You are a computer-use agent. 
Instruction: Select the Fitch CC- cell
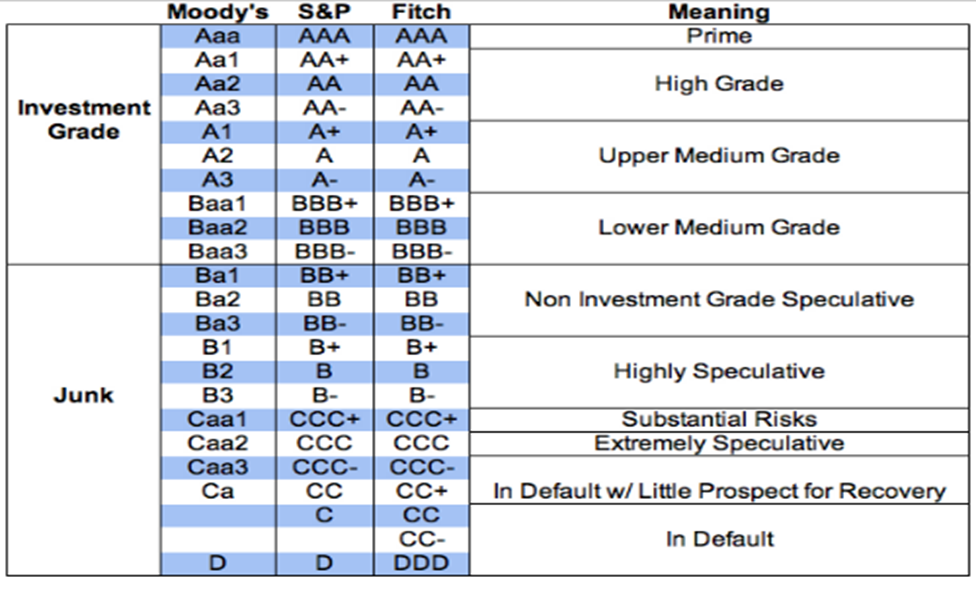pyautogui.click(x=421, y=539)
